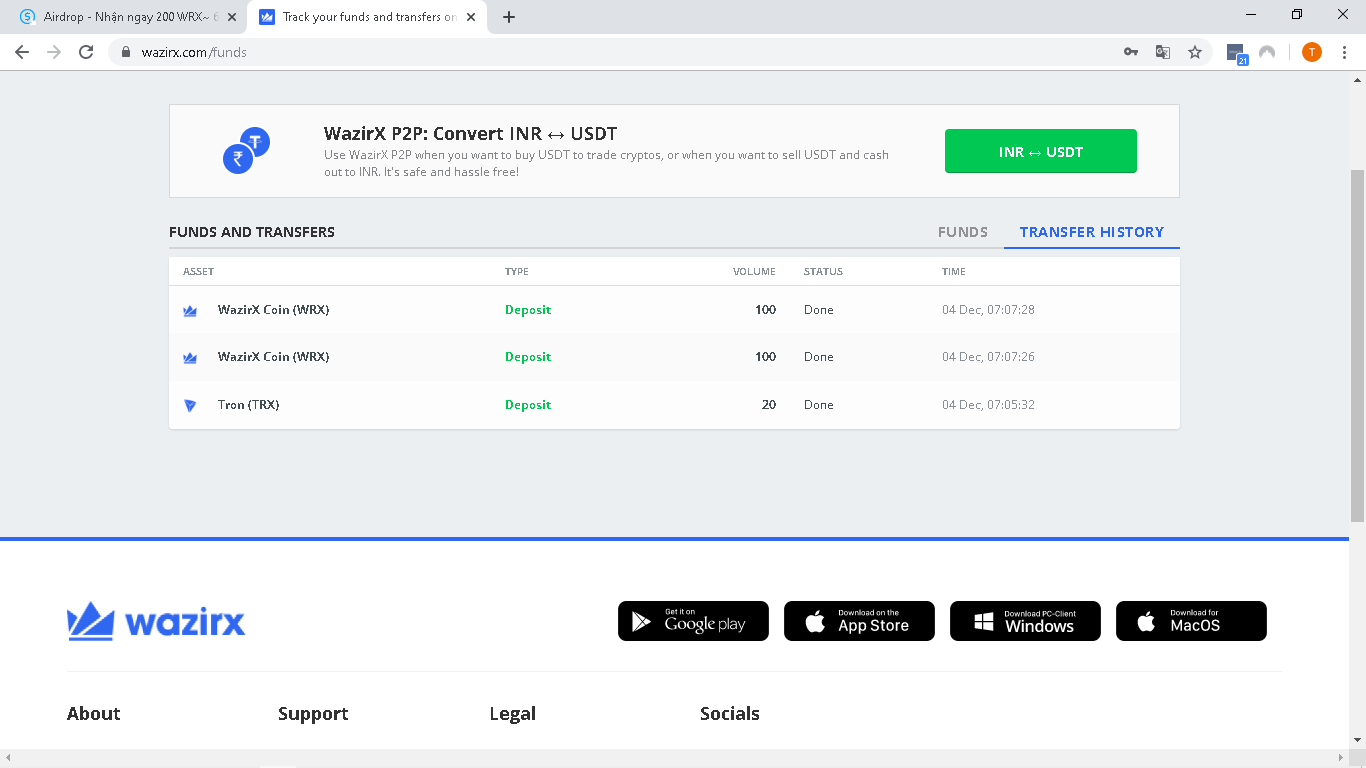Select the Transfer History tab
The width and height of the screenshot is (1366, 768).
pos(1091,232)
